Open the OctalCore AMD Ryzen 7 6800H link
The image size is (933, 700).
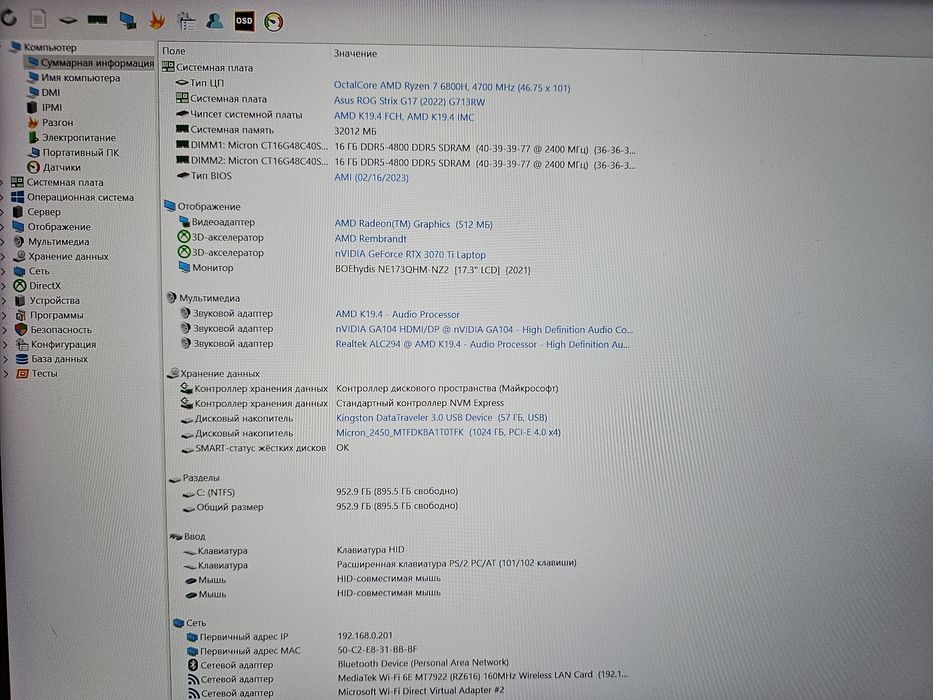point(452,87)
